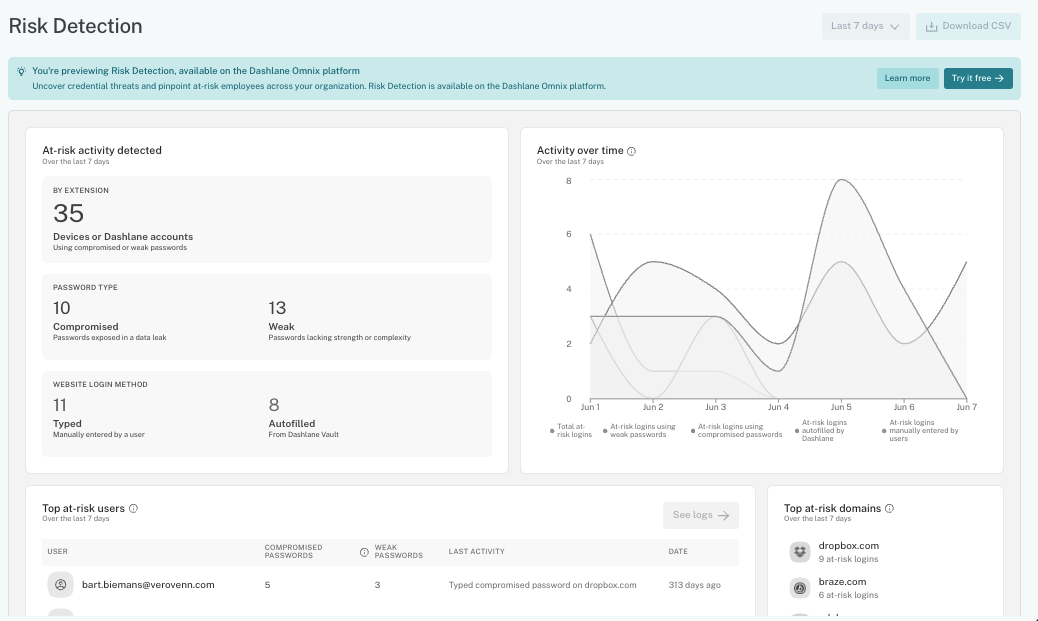The image size is (1038, 621).
Task: Click the info icon beside Top at-risk users
Action: tap(133, 508)
